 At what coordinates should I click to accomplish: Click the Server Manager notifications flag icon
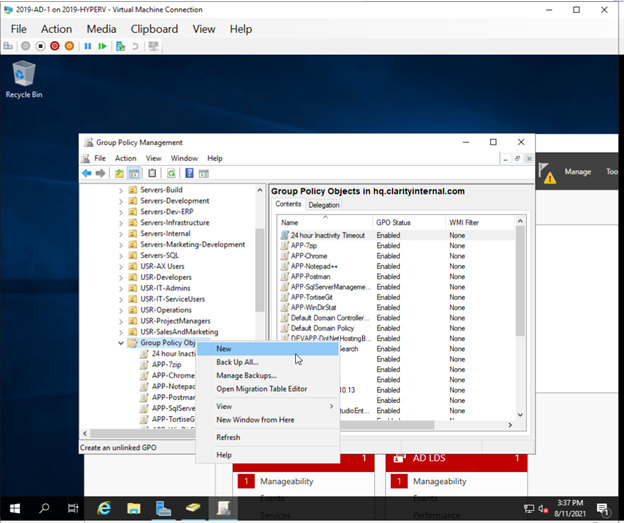tap(547, 173)
